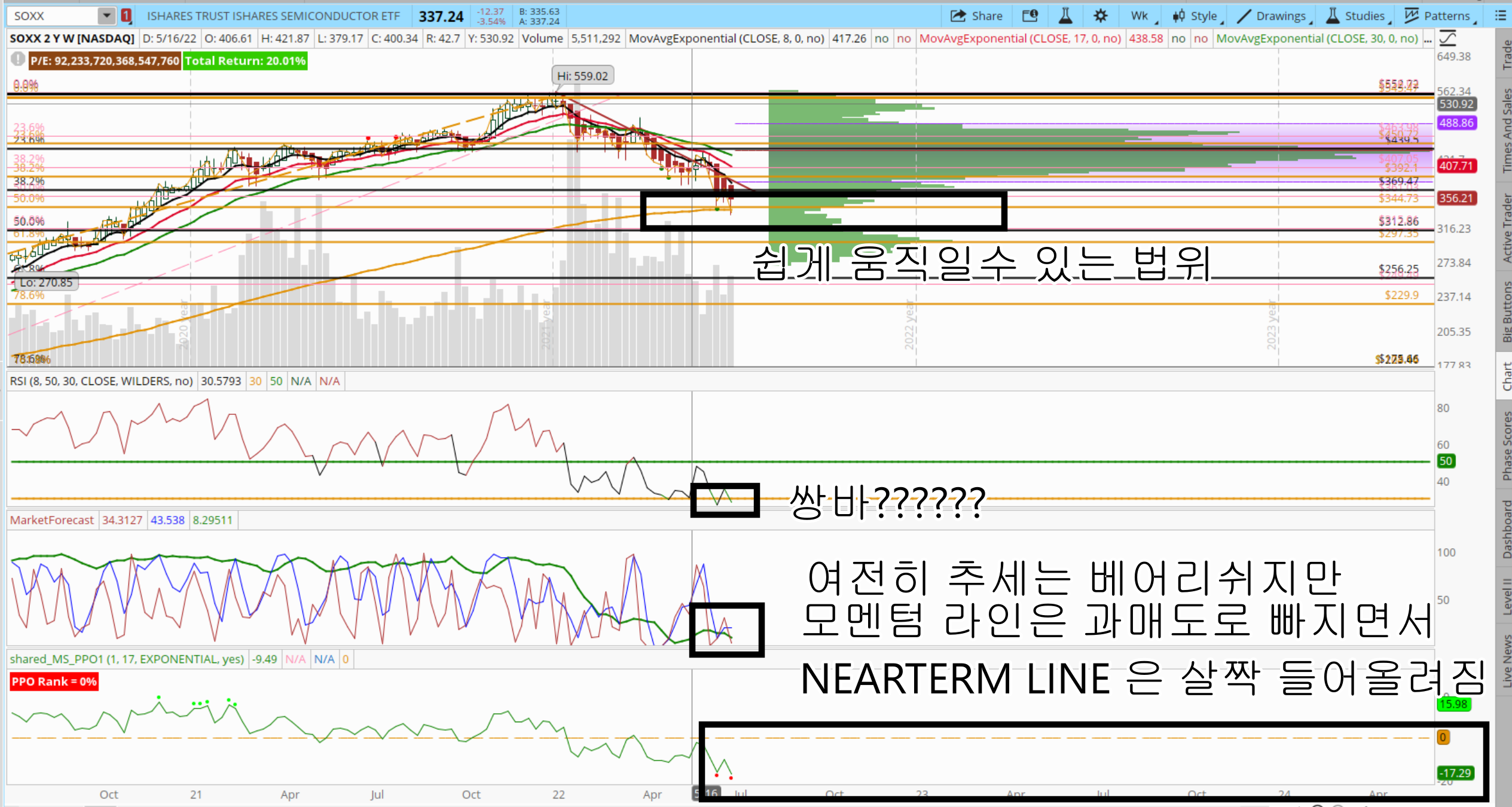The image size is (1512, 807).
Task: Open the Active Trader side tab
Action: click(1505, 228)
